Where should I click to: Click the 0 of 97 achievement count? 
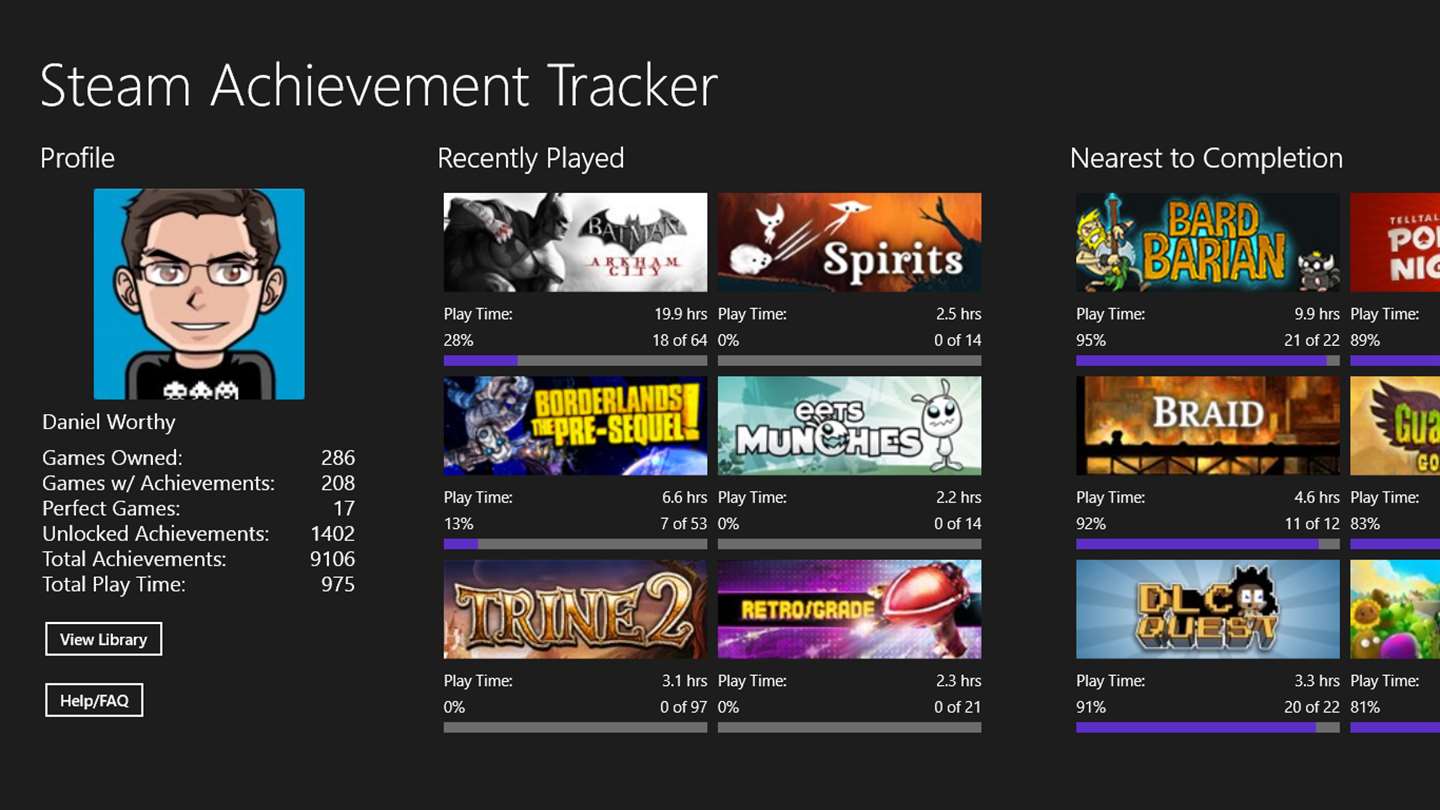click(684, 707)
